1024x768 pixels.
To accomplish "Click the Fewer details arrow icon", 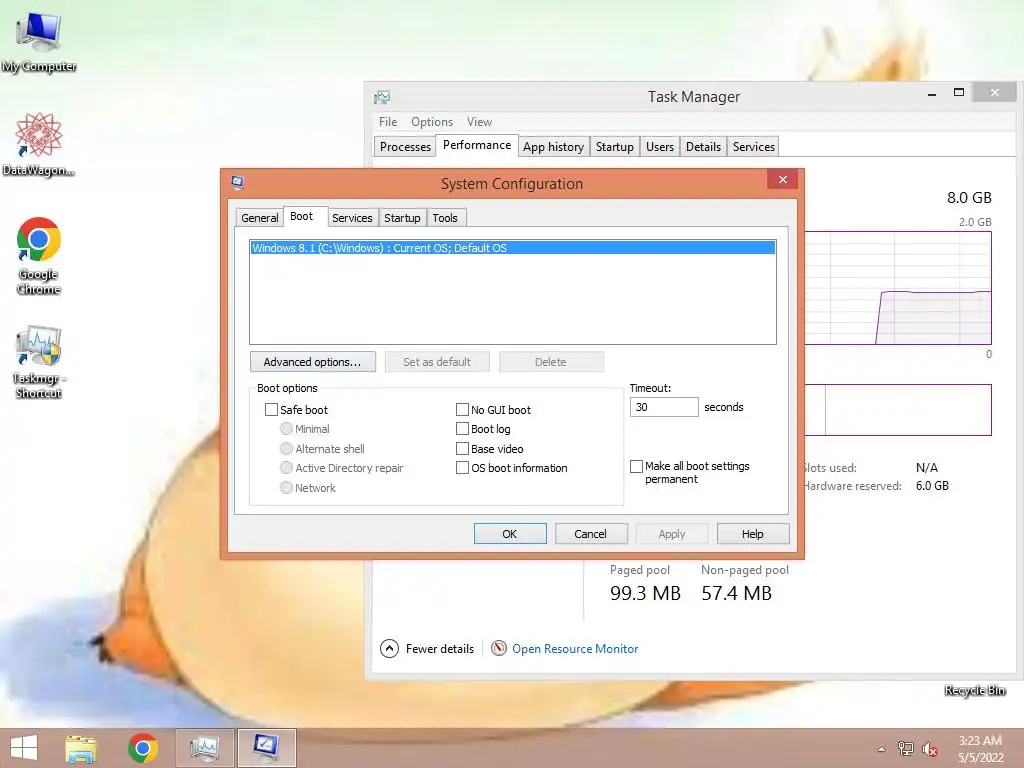I will tap(389, 648).
